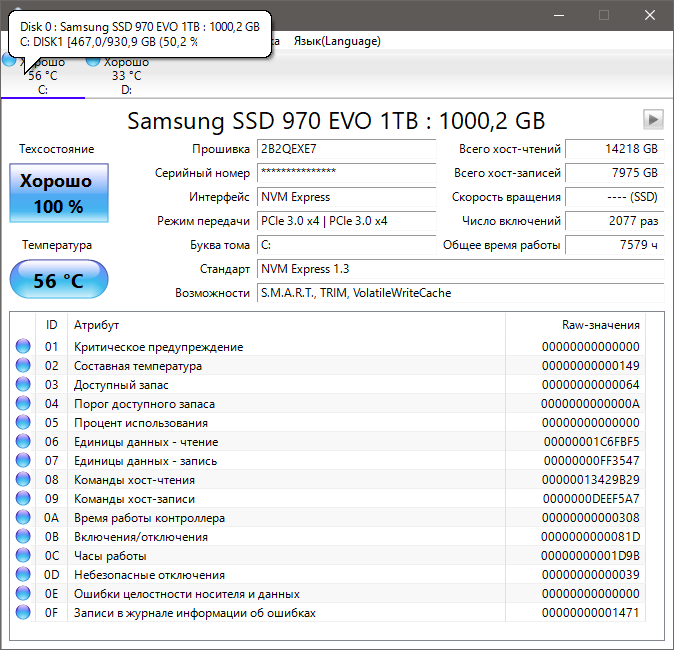Click raw value 00000001C6FBF5
The image size is (674, 650).
pos(591,442)
